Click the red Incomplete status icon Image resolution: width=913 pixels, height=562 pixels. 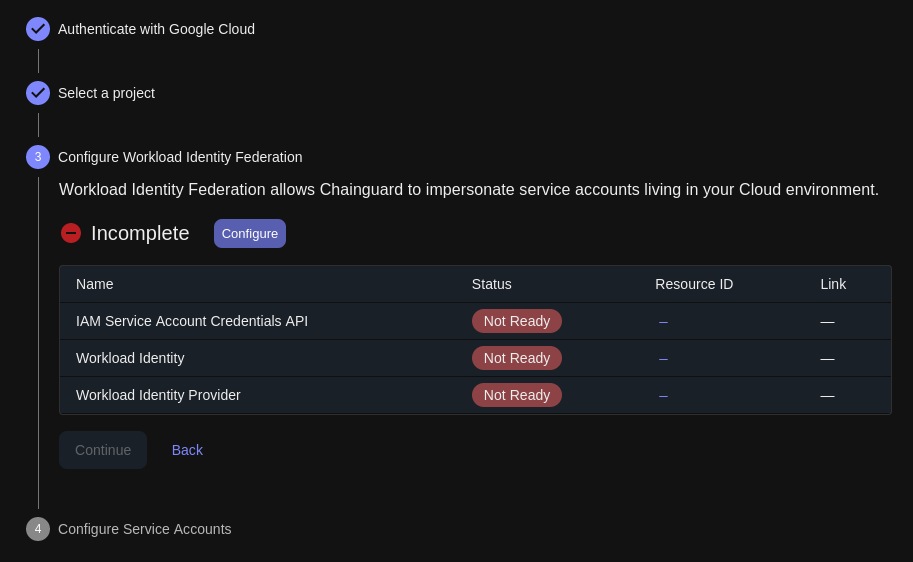[71, 233]
